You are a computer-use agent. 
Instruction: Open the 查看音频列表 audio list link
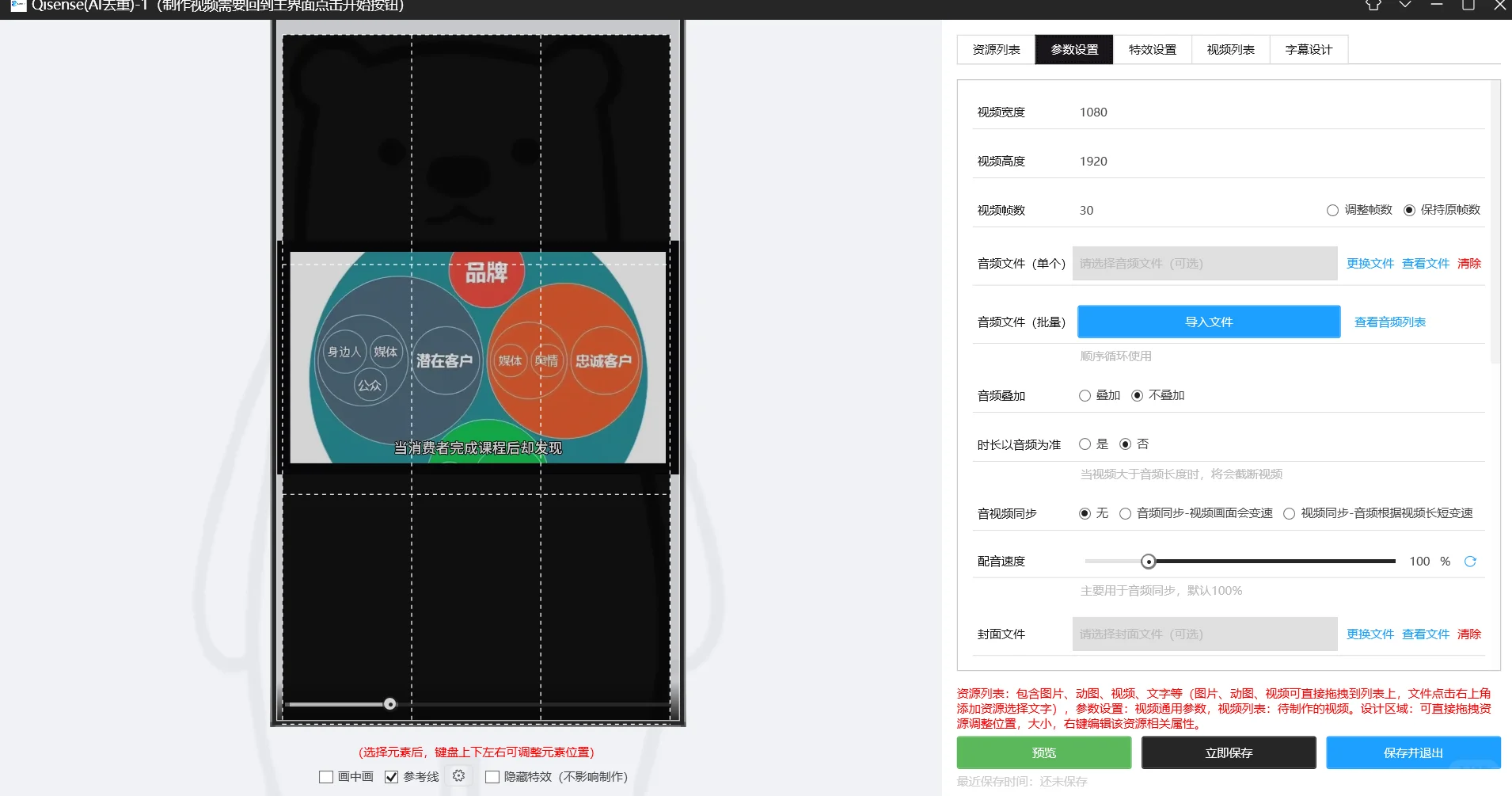point(1388,322)
